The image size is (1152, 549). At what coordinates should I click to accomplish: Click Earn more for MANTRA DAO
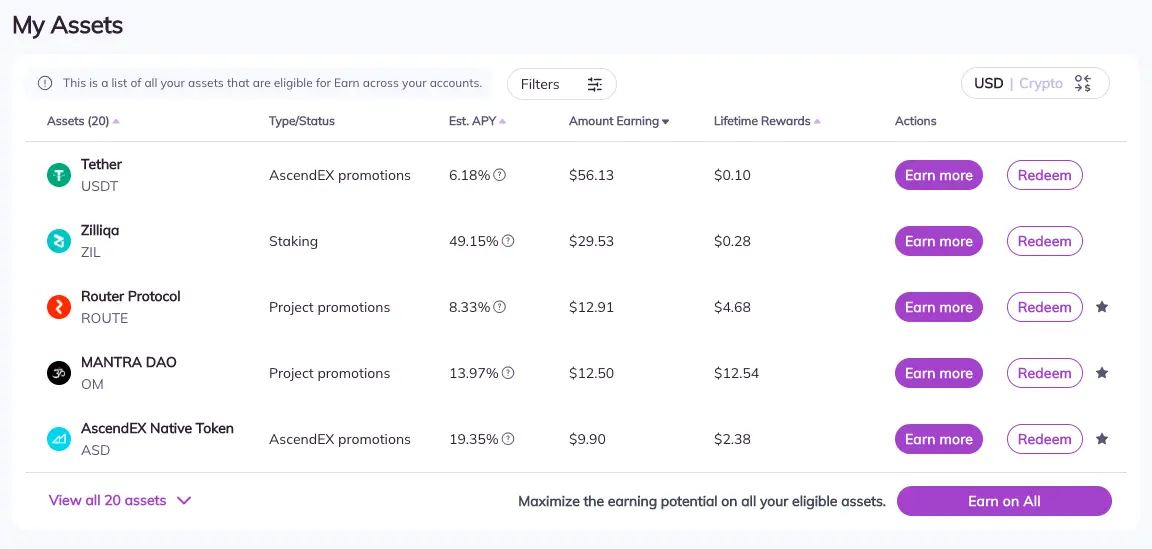pyautogui.click(x=938, y=373)
